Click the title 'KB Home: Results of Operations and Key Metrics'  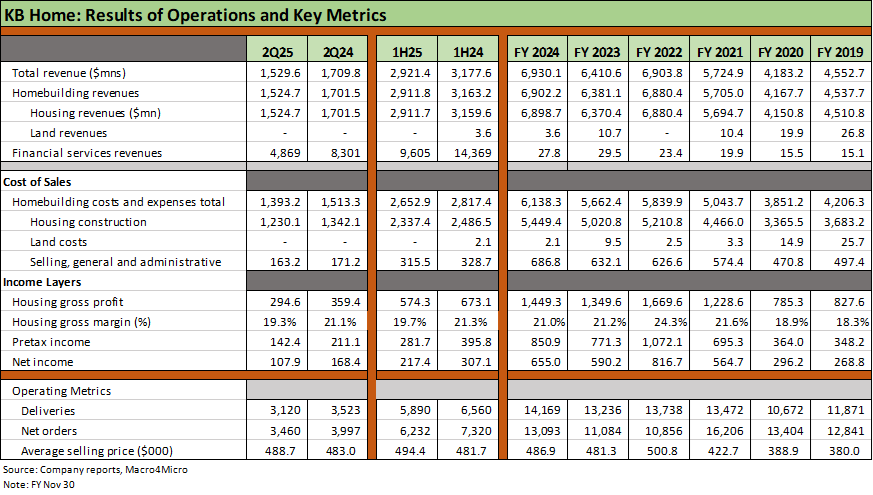tap(195, 15)
